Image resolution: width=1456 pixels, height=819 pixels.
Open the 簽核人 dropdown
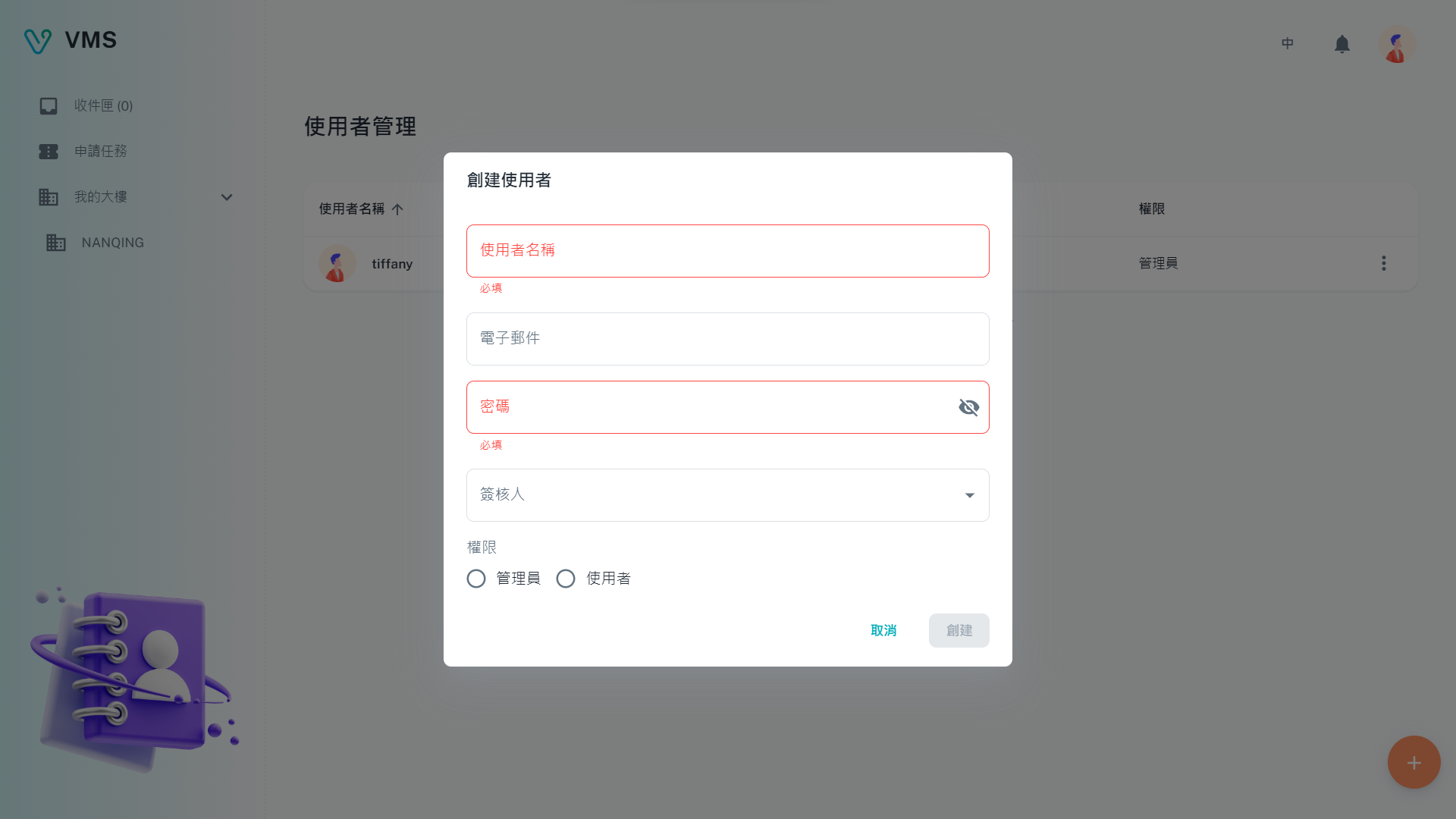tap(969, 496)
